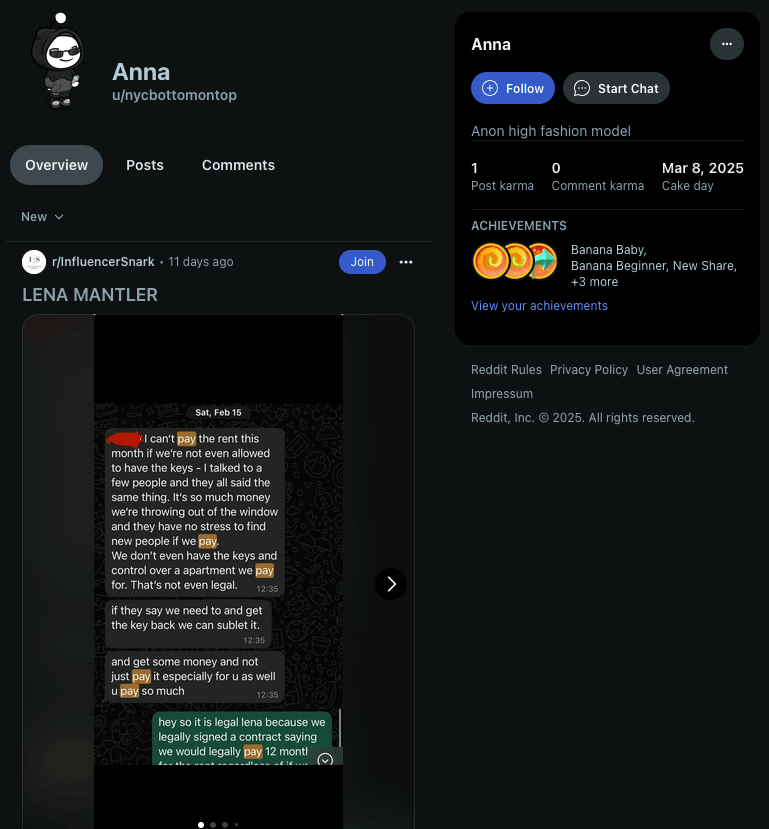Start a chat with Anna
The image size is (769, 829).
click(616, 88)
